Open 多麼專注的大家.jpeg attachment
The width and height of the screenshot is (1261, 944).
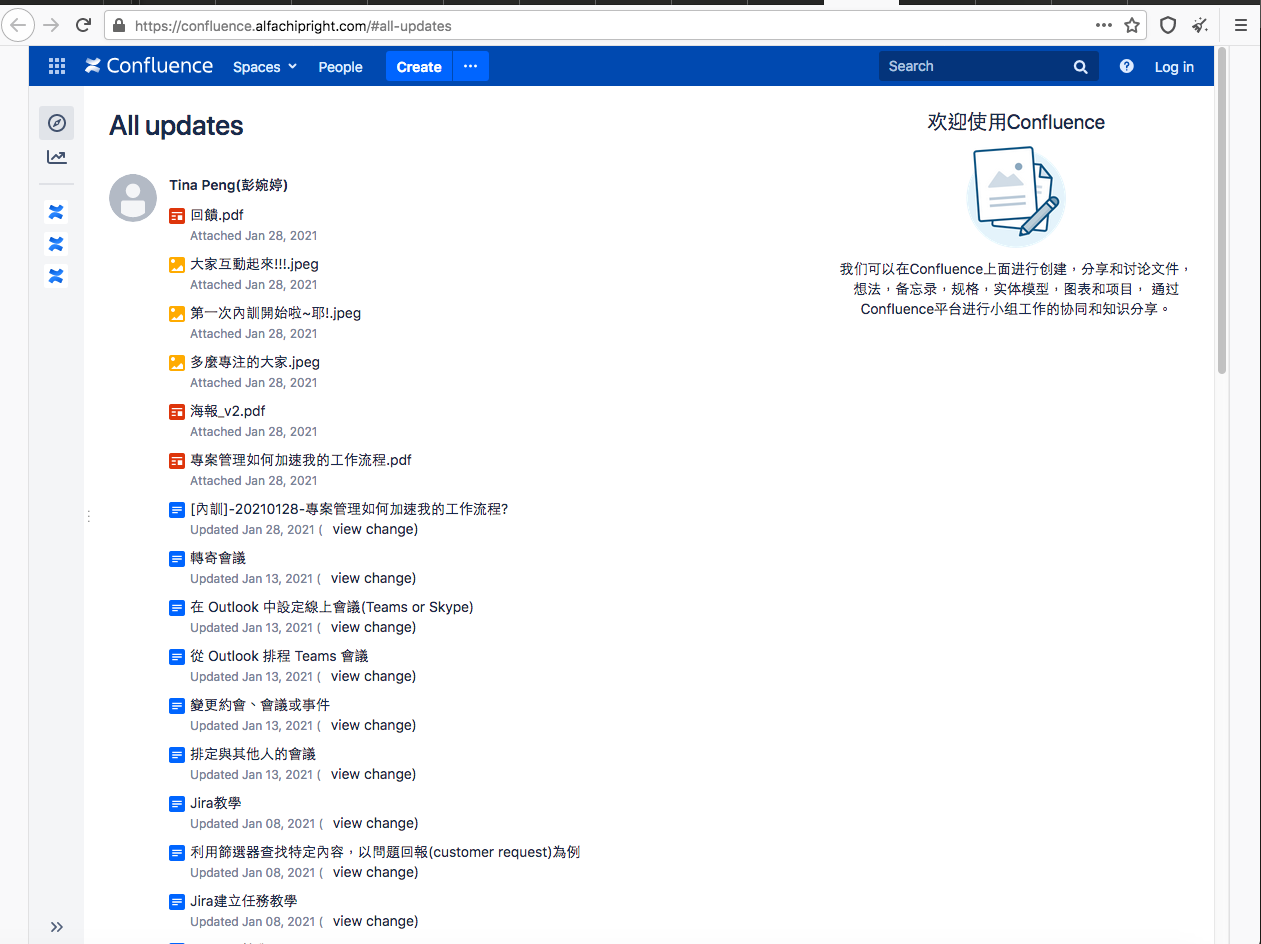pyautogui.click(x=255, y=362)
